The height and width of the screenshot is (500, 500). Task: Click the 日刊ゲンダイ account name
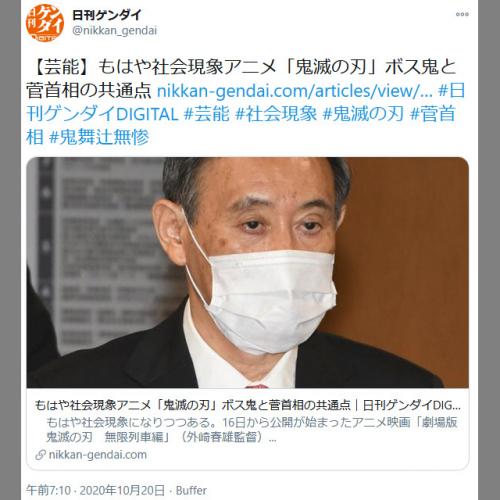pos(107,15)
